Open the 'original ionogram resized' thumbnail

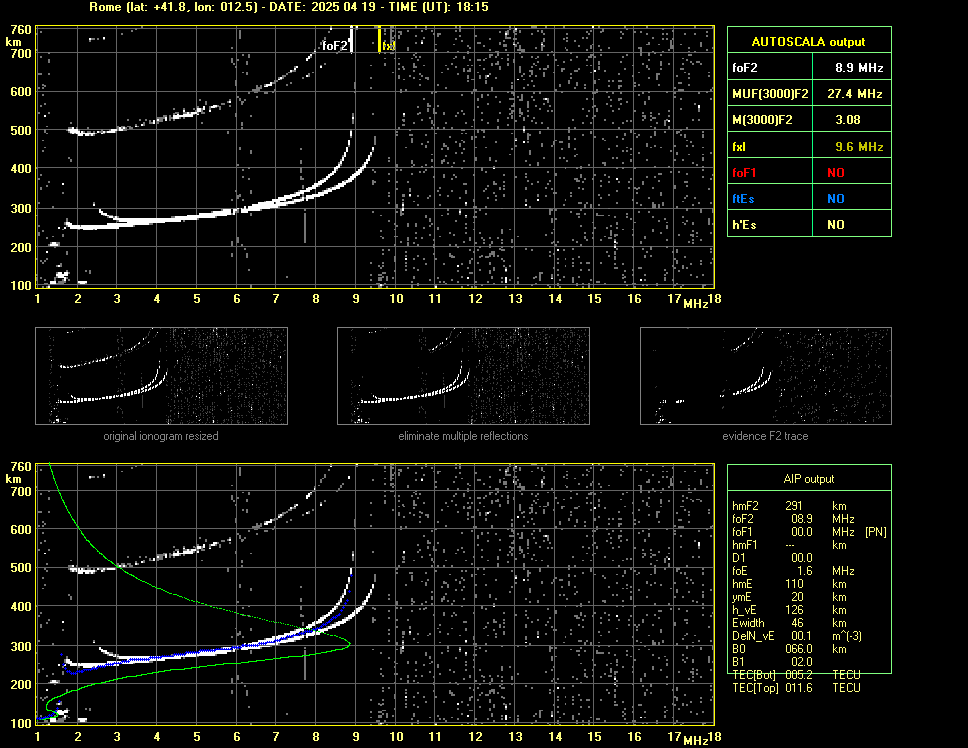click(161, 376)
